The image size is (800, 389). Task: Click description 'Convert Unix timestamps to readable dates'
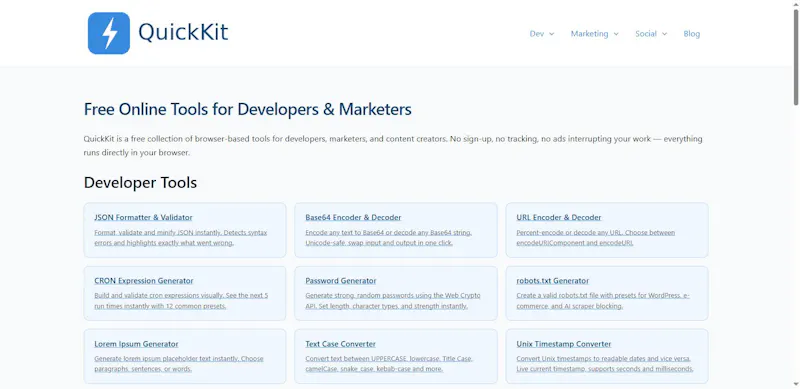pos(605,364)
